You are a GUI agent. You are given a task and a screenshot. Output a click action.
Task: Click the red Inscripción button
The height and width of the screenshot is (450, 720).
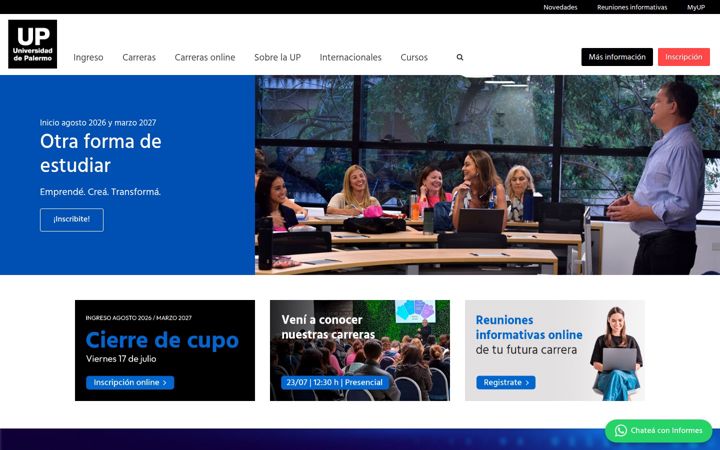(x=684, y=57)
